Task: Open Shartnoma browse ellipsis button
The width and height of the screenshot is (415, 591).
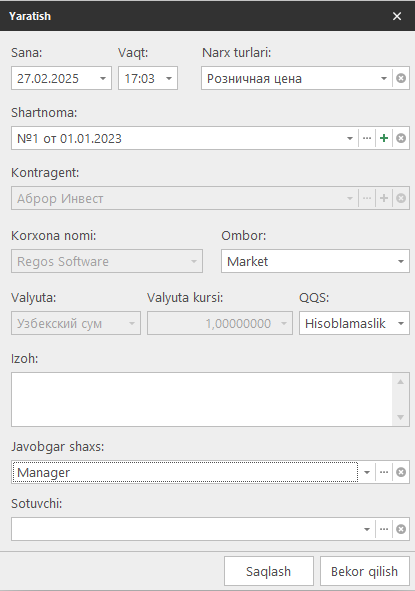Action: (x=367, y=138)
